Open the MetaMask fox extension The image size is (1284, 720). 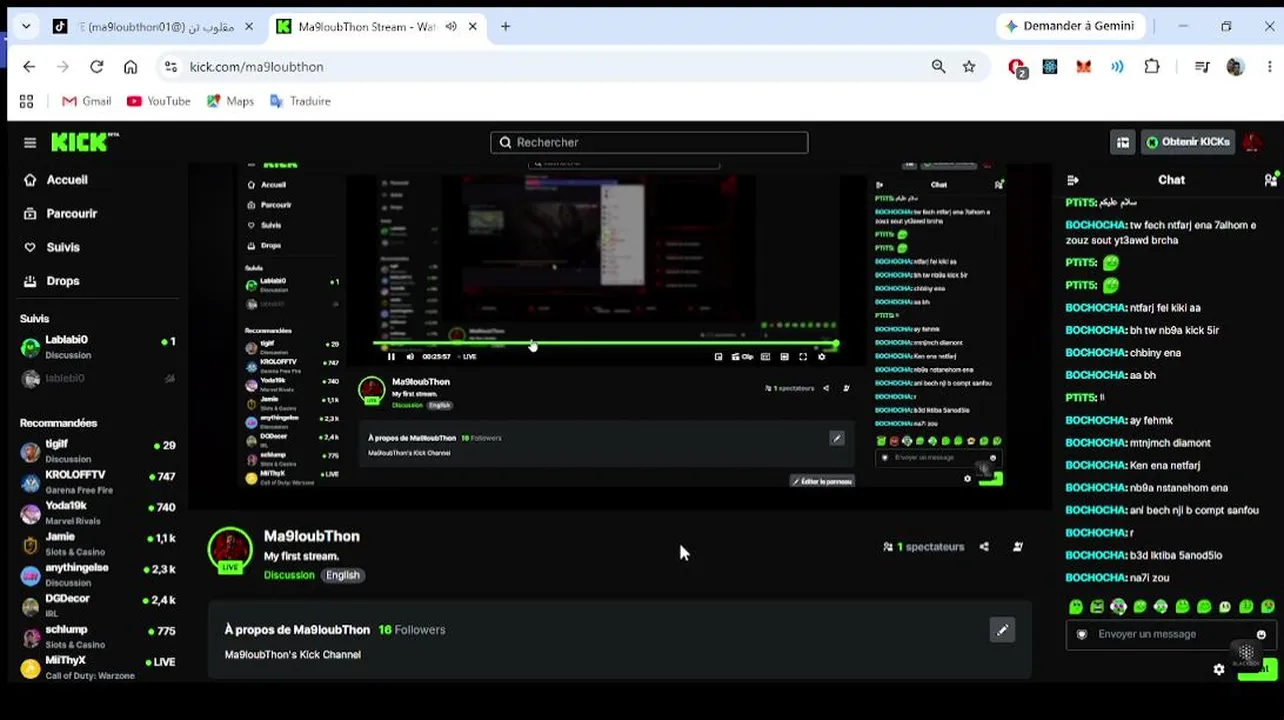coord(1084,67)
